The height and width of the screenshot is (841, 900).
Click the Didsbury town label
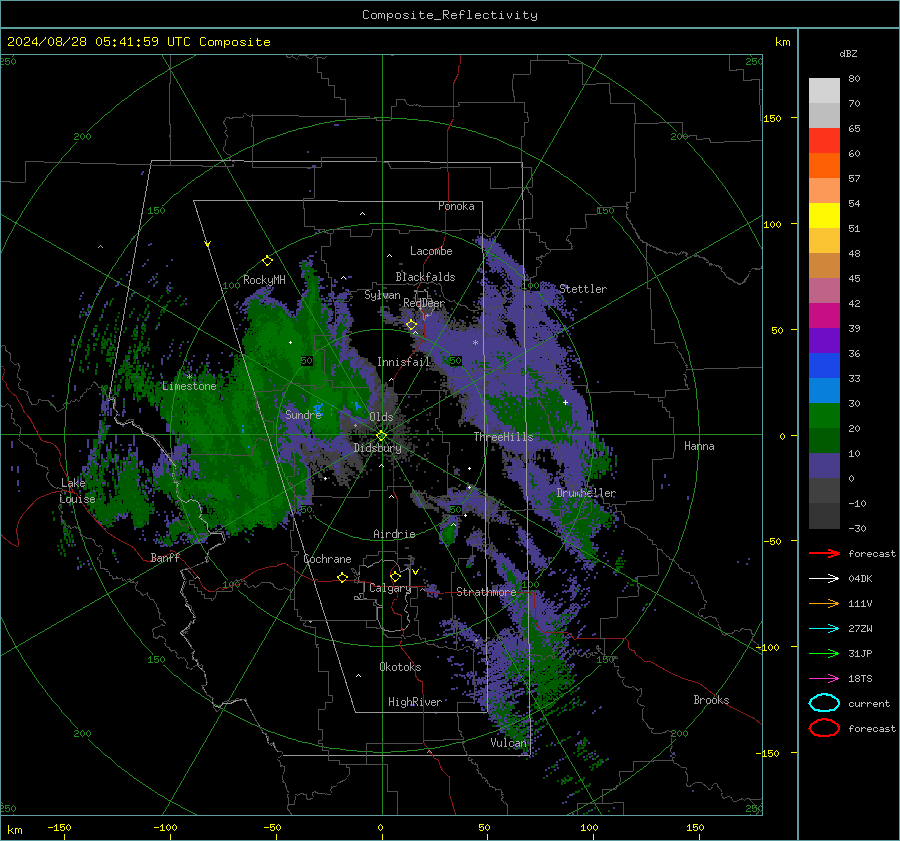pyautogui.click(x=378, y=448)
